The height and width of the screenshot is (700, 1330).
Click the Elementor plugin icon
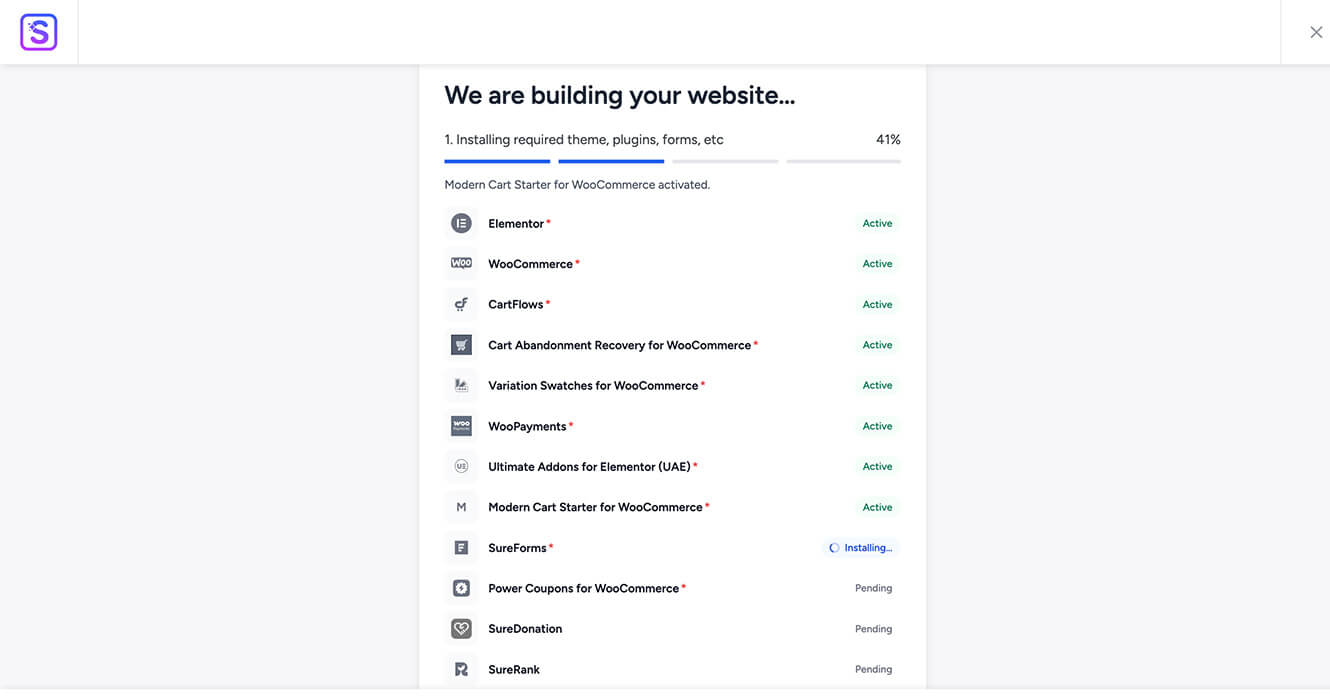[x=461, y=224]
